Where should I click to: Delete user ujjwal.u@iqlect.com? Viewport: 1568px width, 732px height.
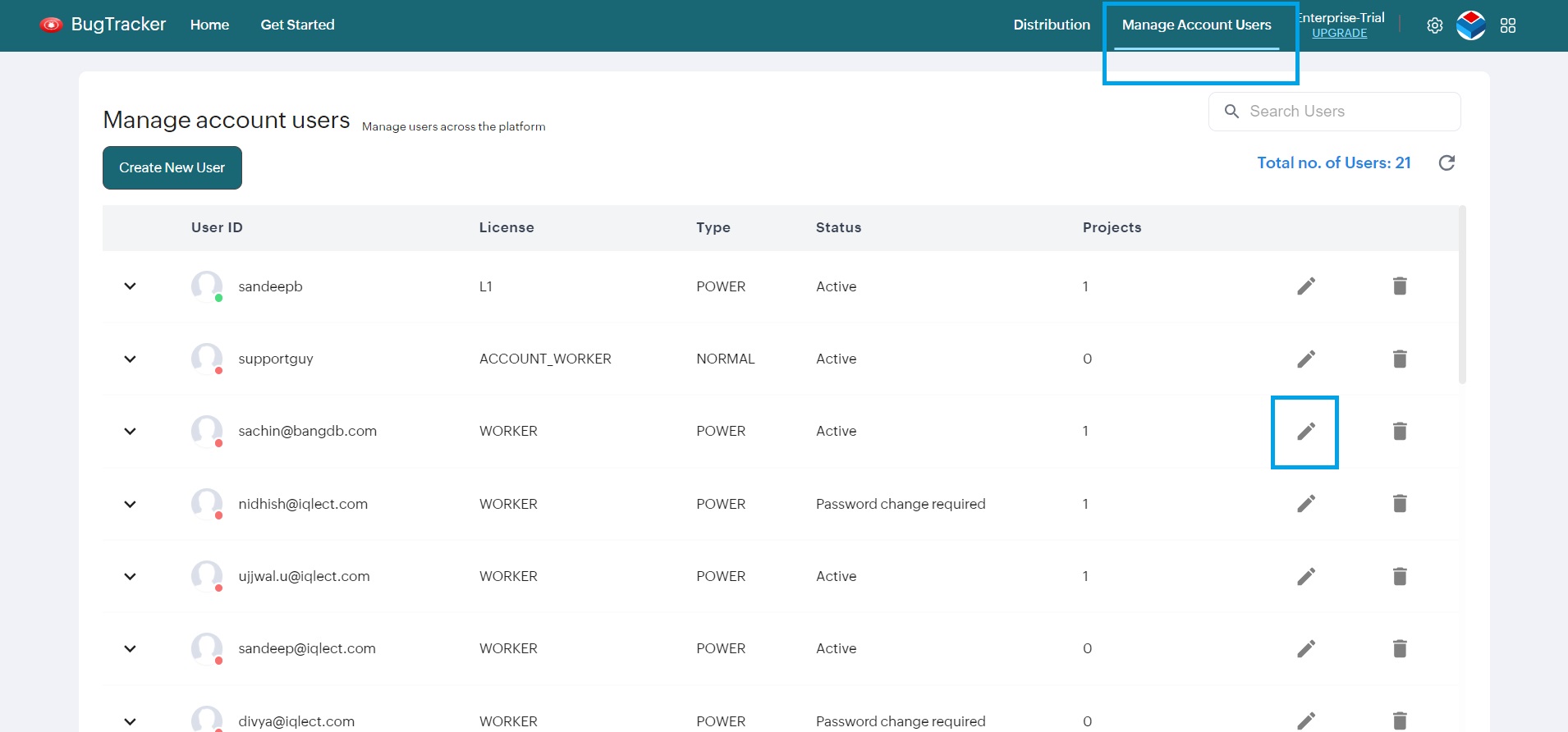tap(1400, 576)
